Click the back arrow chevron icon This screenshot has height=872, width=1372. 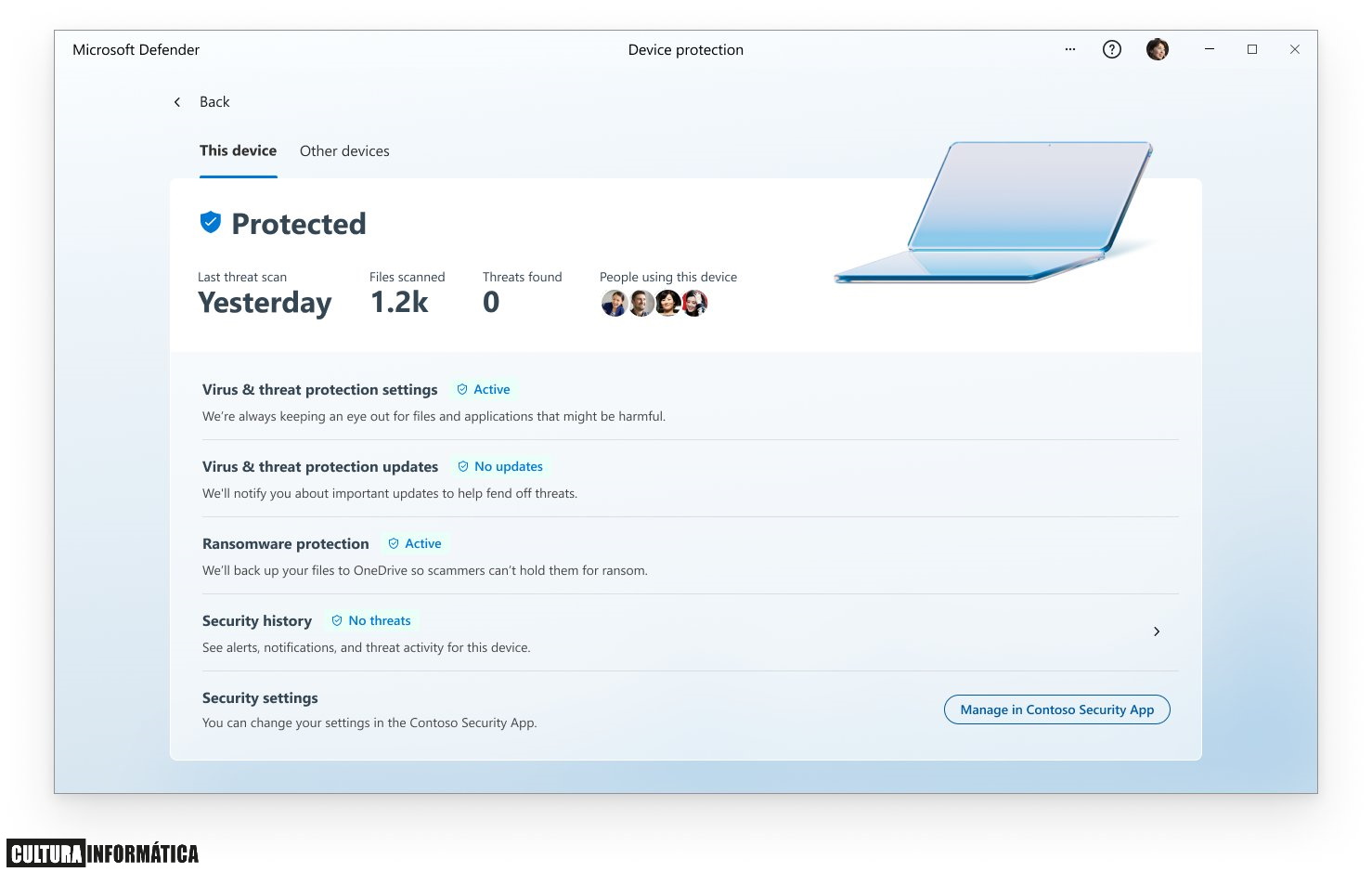click(x=177, y=102)
